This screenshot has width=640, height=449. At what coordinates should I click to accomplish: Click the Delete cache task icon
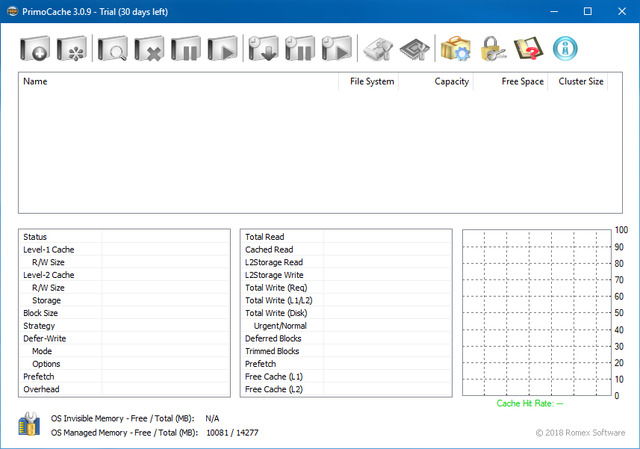(x=149, y=48)
